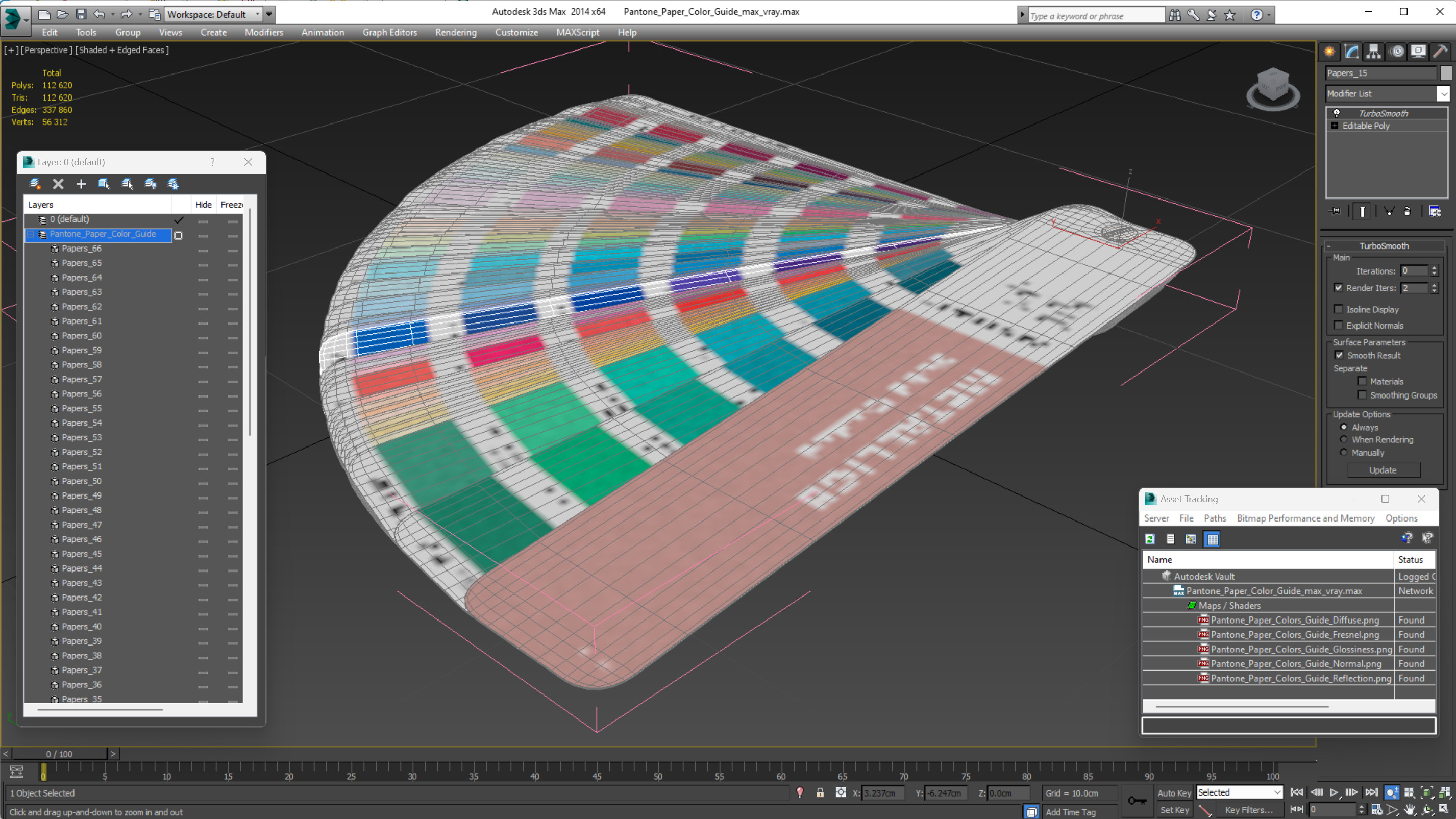1456x819 pixels.
Task: Click Add selected objects plus icon in Layer dialog
Action: tap(81, 184)
